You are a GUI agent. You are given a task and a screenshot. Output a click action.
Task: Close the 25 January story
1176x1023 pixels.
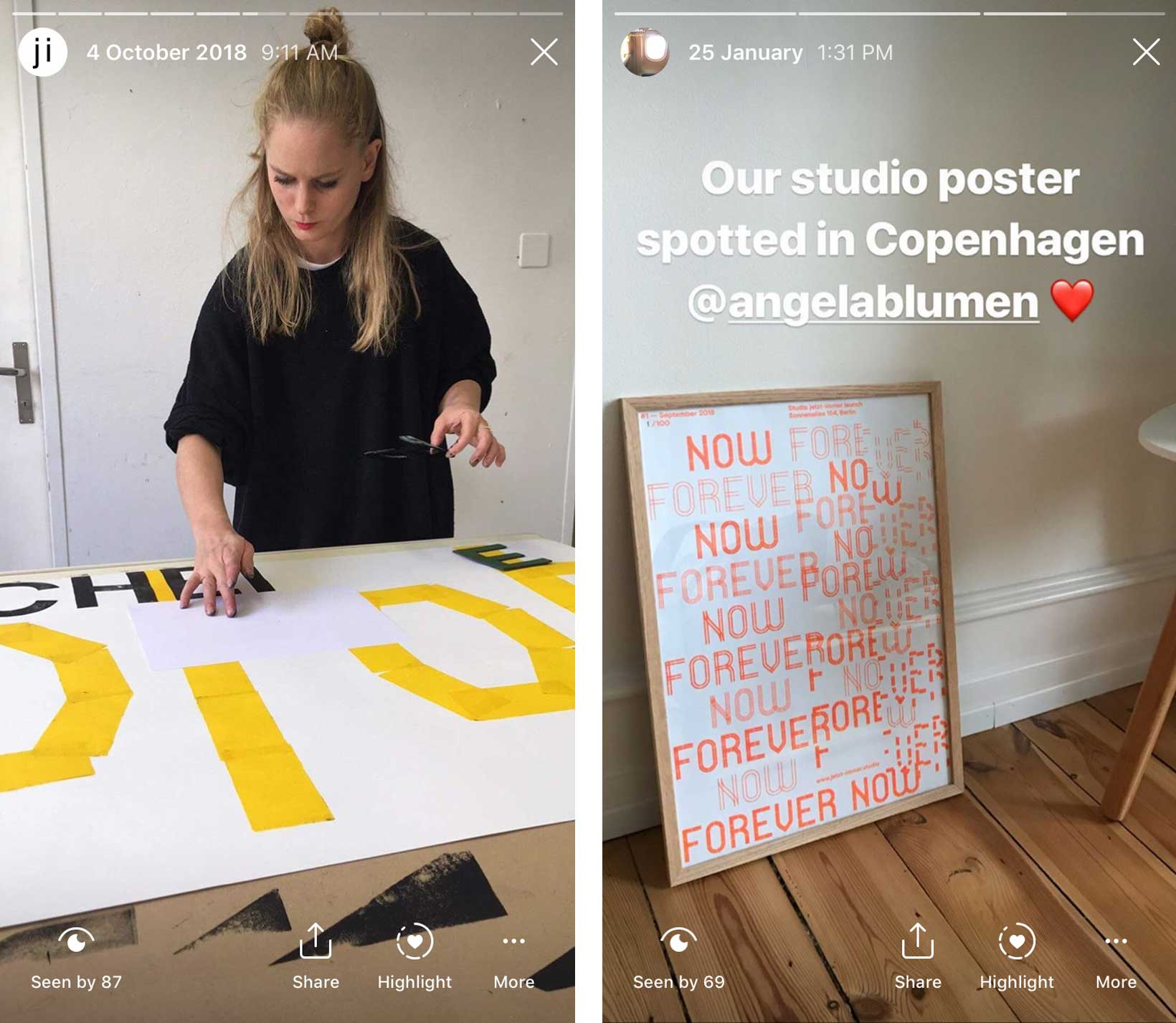pos(1146,52)
